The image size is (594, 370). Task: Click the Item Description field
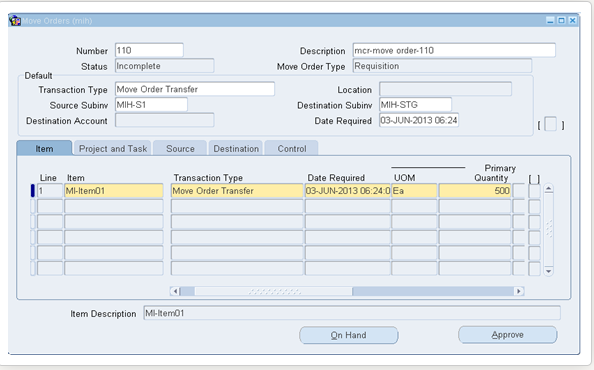[x=352, y=313]
